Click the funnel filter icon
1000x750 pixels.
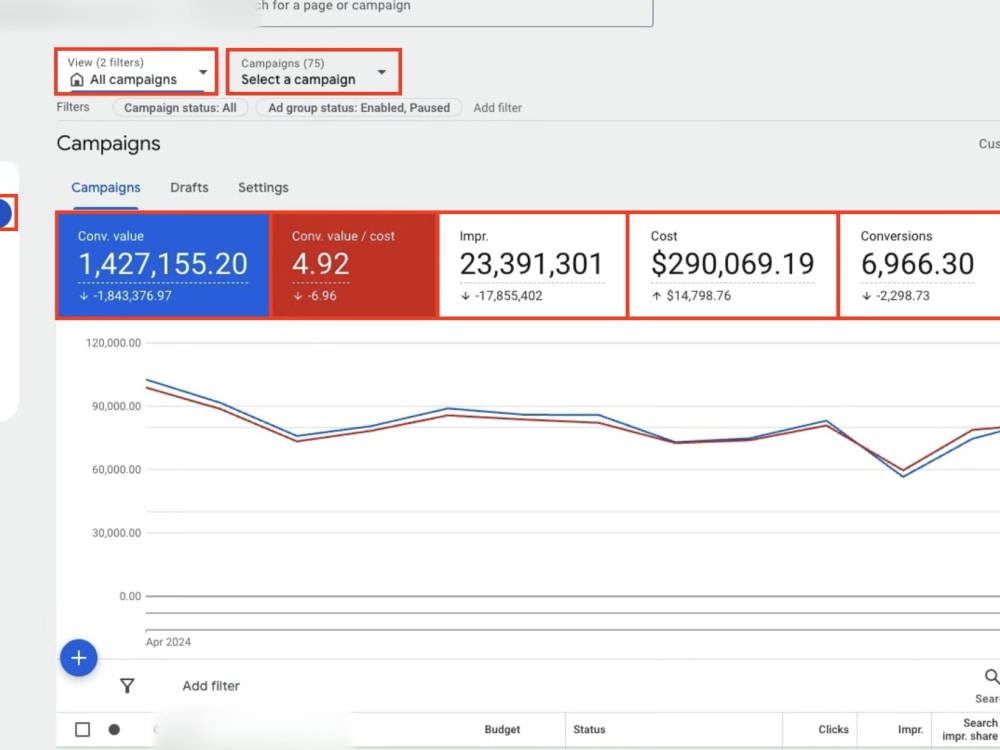tap(127, 686)
